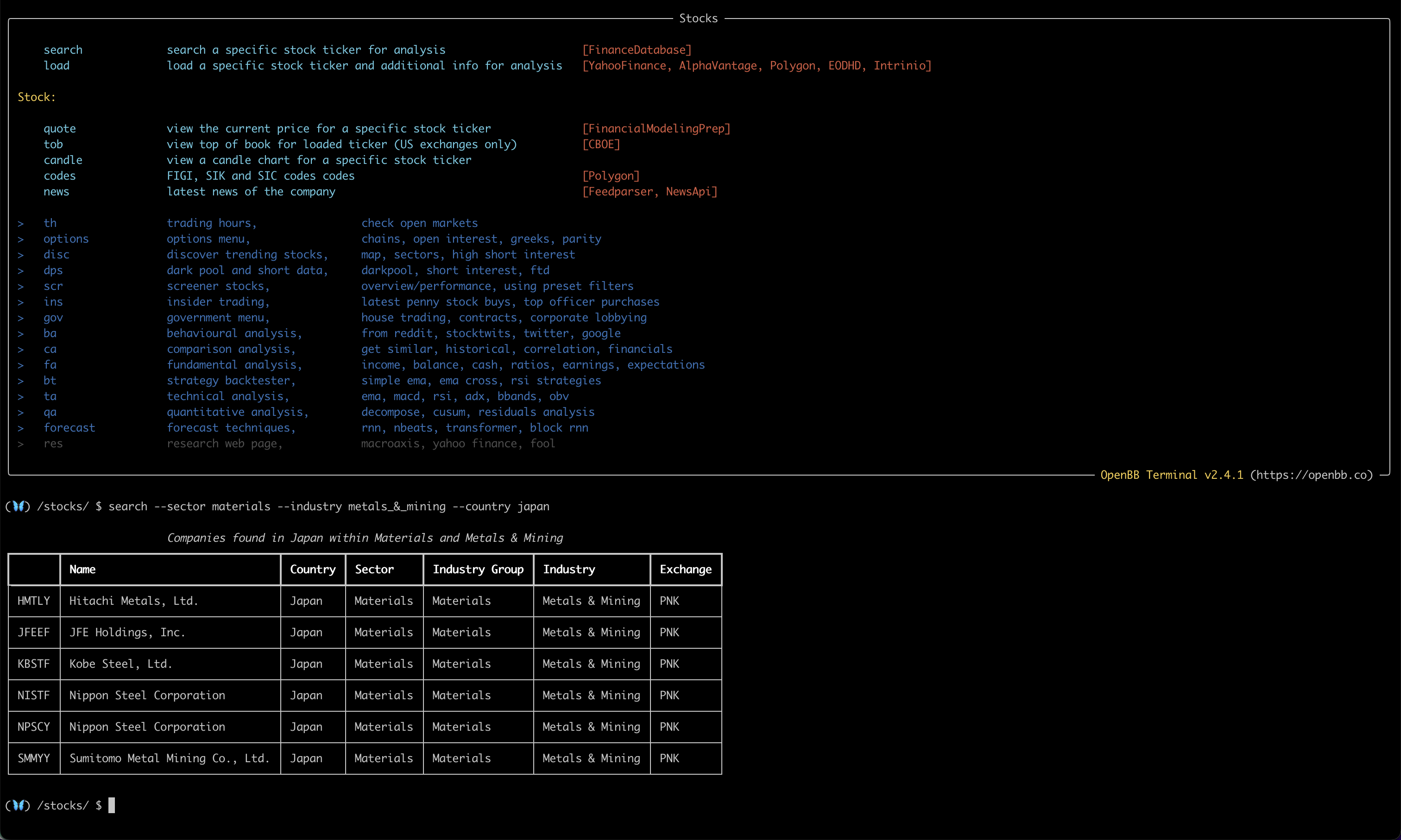
Task: Click the HMTLY ticker cell
Action: (33, 601)
